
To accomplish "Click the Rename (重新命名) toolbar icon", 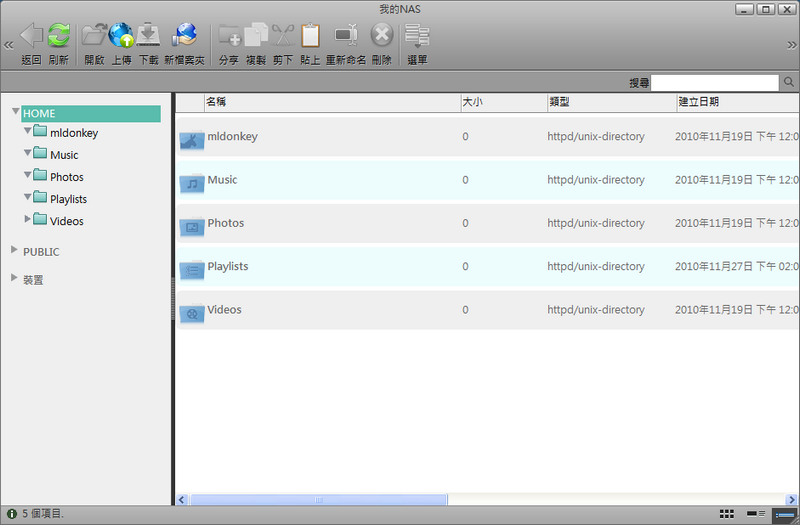I will (x=346, y=36).
